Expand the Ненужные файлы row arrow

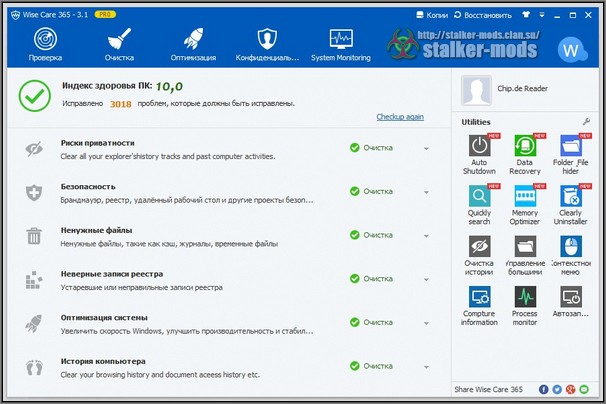coord(426,236)
